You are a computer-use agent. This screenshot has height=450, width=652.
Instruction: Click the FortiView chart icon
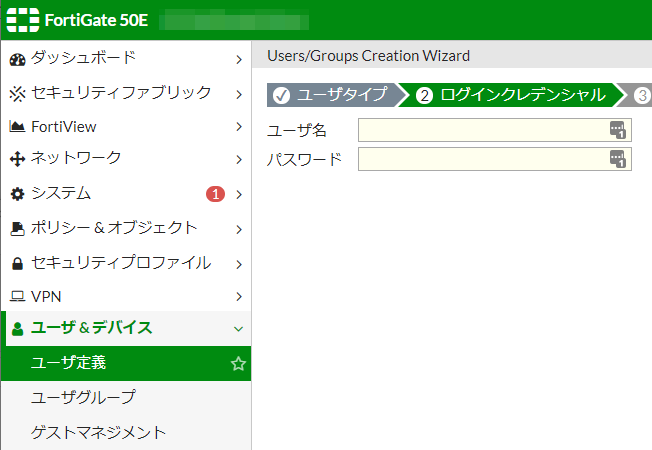pyautogui.click(x=16, y=127)
